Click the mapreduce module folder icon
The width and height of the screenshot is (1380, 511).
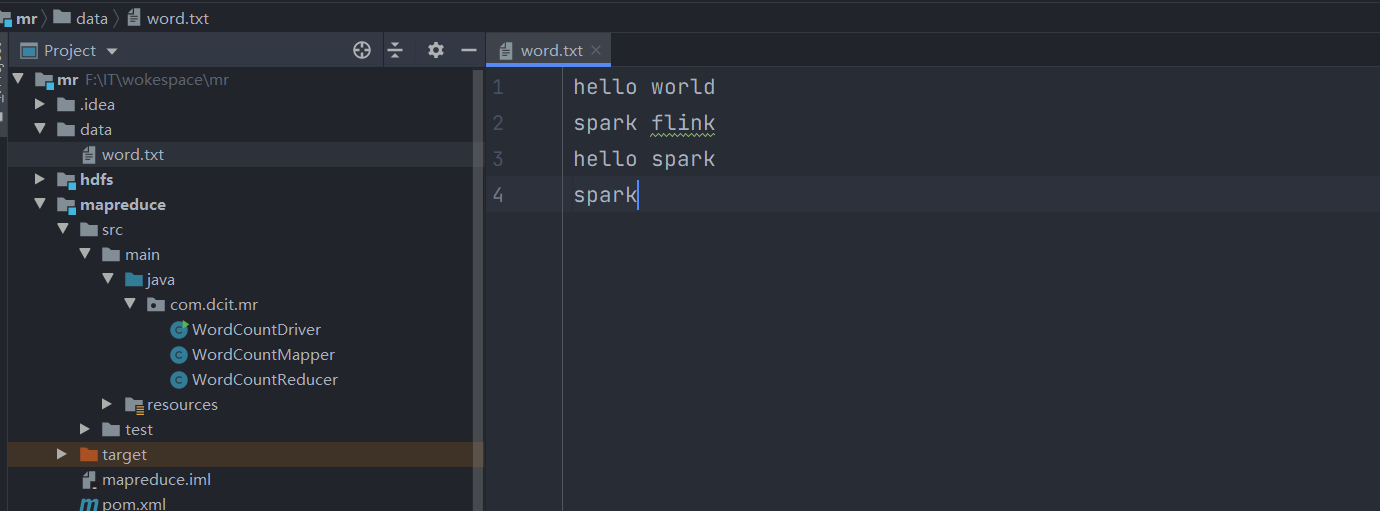66,204
